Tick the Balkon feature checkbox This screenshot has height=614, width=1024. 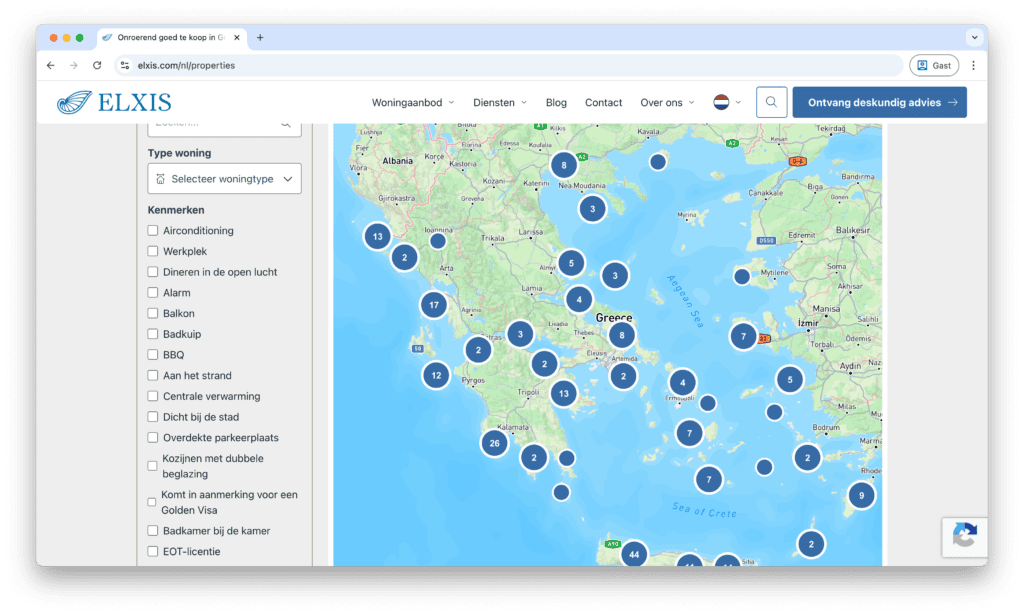tap(153, 314)
